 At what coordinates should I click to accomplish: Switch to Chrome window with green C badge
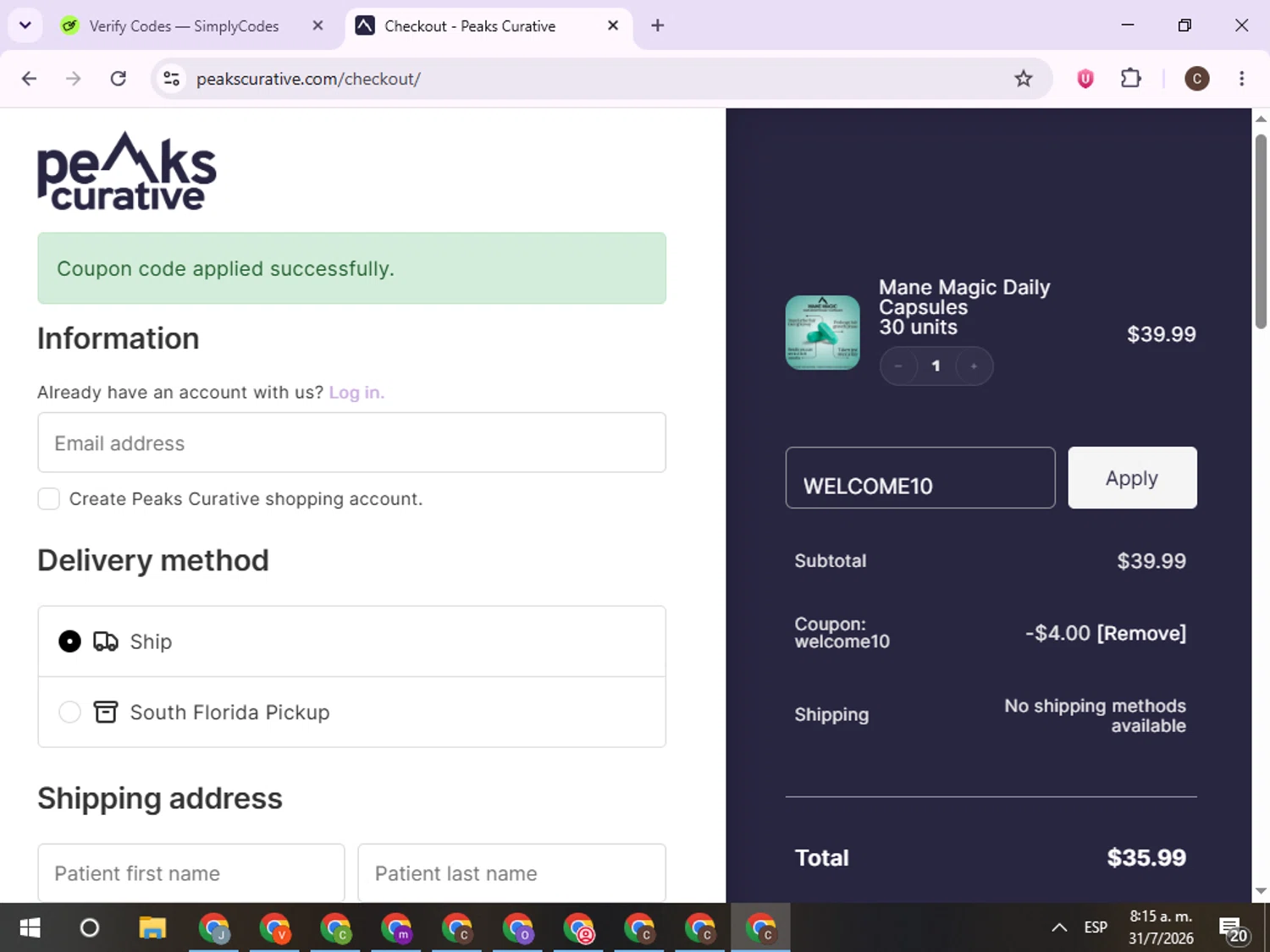click(x=335, y=928)
